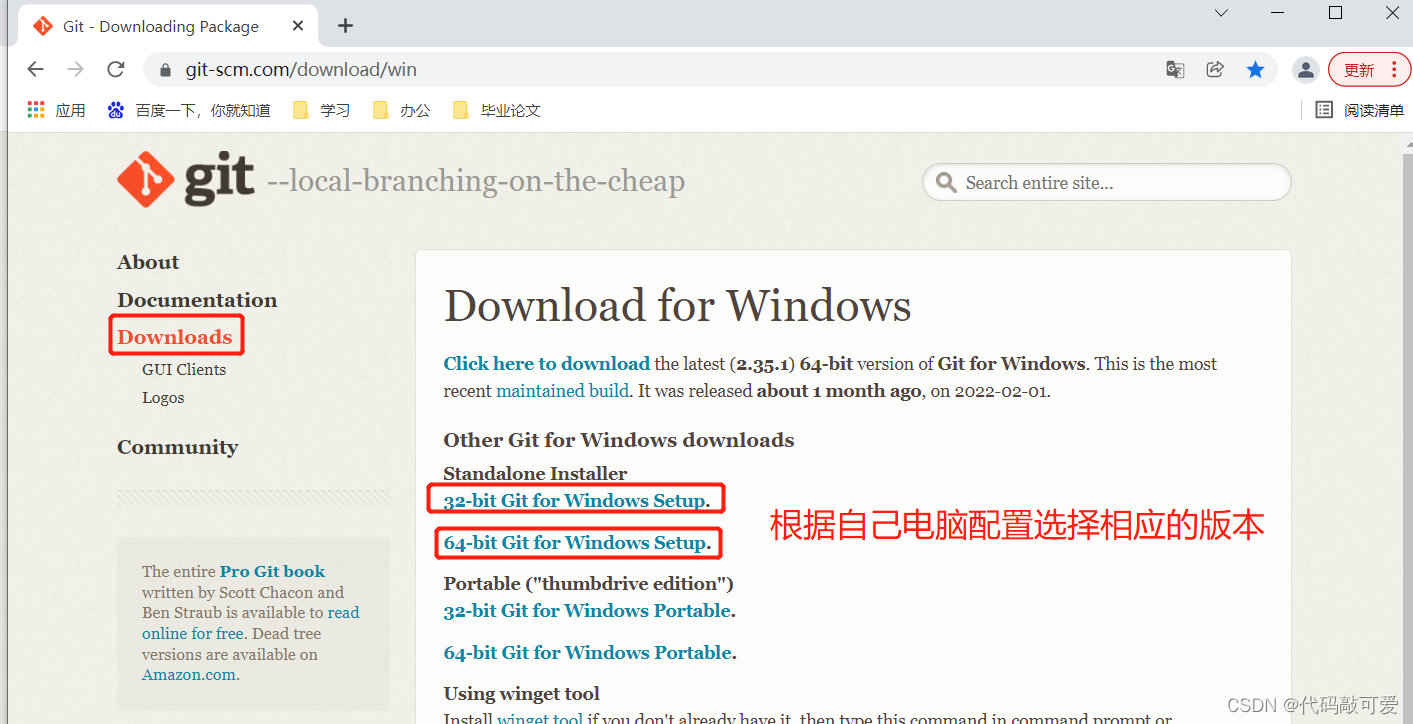The height and width of the screenshot is (724, 1413).
Task: Click the Other Git for Windows downloads heading
Action: [x=619, y=440]
